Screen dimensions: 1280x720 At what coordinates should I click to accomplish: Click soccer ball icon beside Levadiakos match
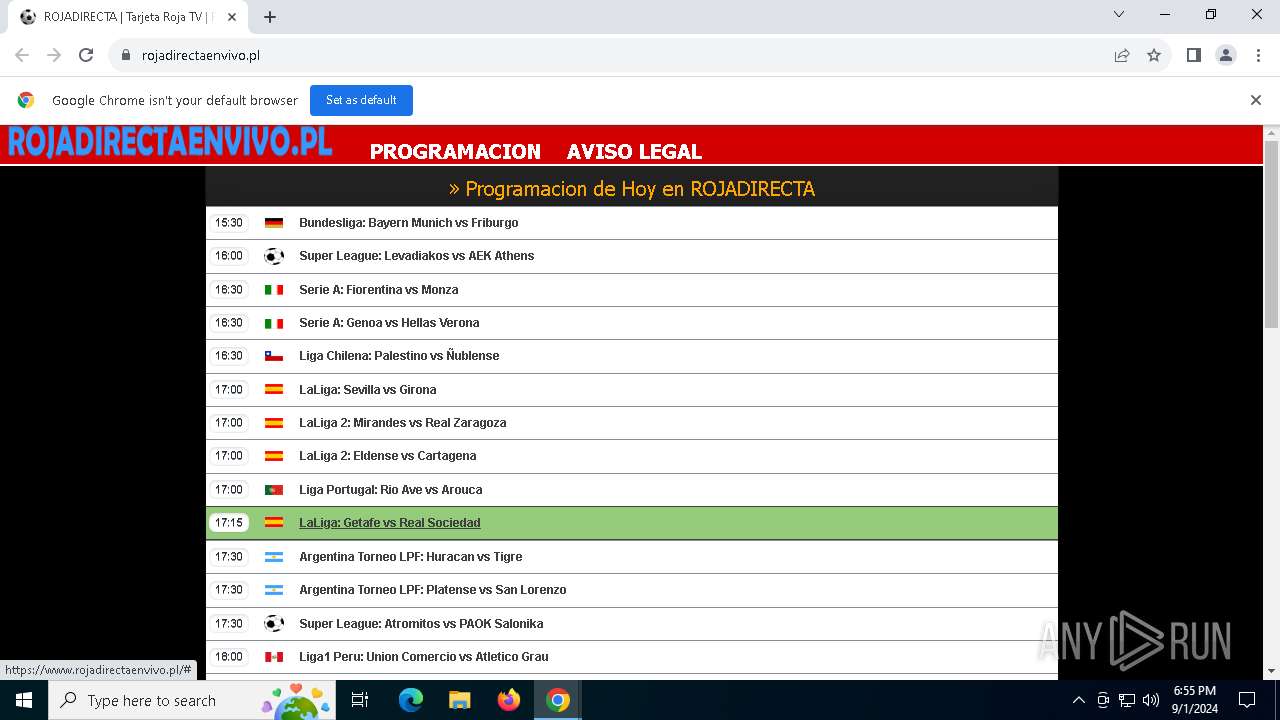pyautogui.click(x=274, y=256)
